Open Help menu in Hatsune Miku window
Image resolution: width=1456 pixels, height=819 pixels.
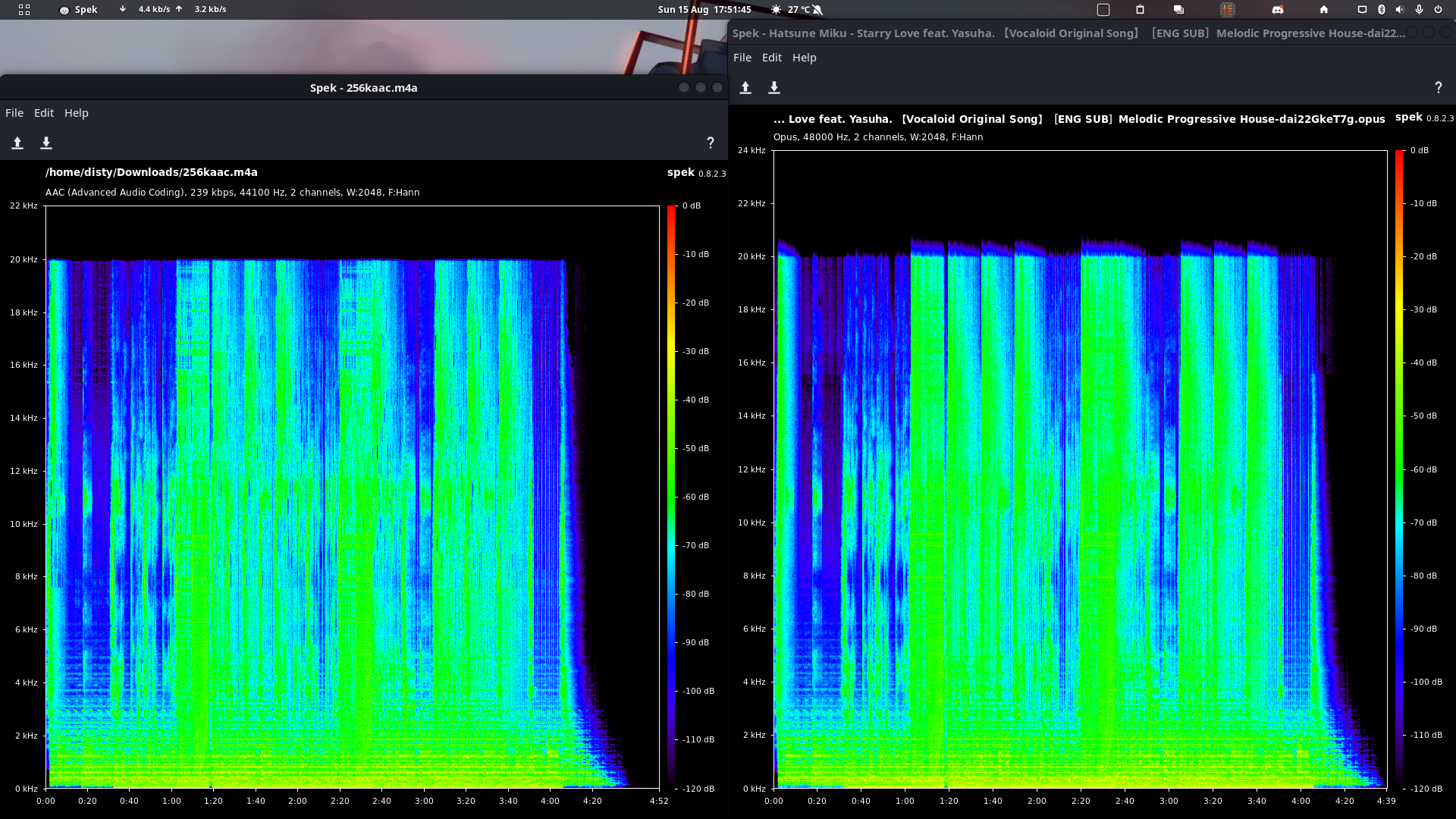805,58
